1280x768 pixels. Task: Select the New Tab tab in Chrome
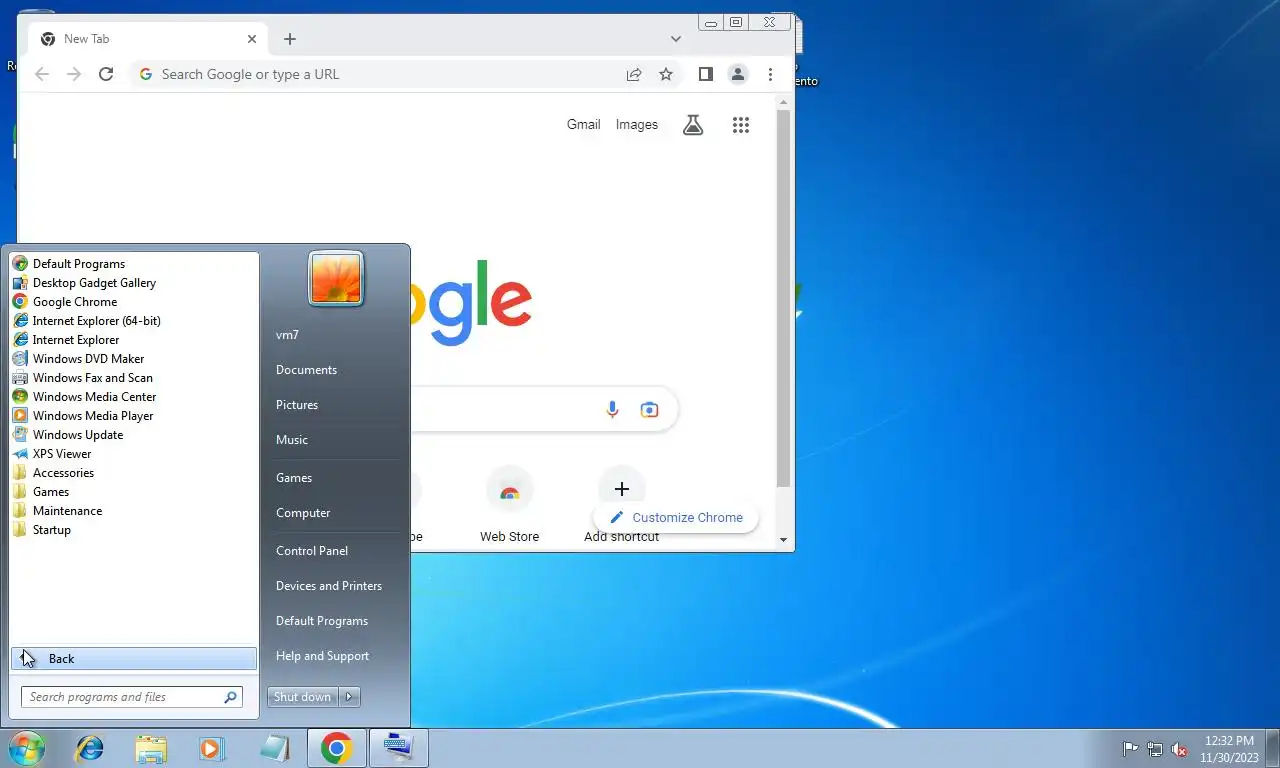click(x=145, y=39)
